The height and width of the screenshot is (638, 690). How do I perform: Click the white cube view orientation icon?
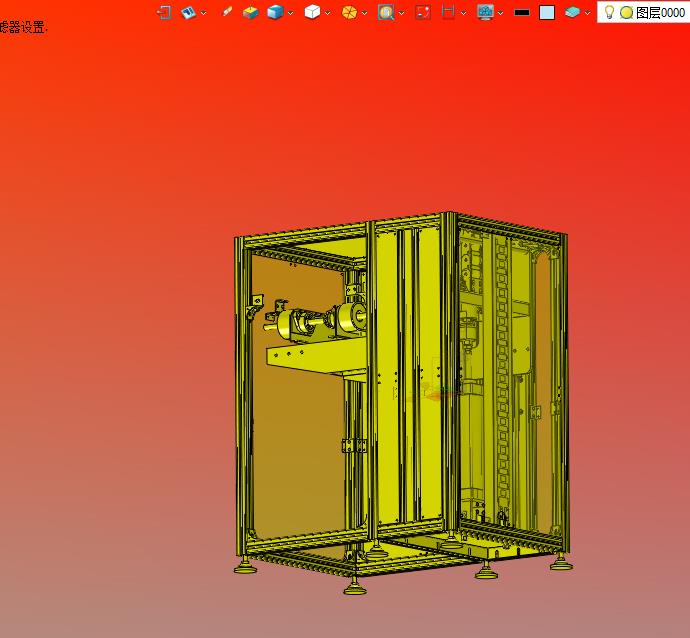click(312, 12)
